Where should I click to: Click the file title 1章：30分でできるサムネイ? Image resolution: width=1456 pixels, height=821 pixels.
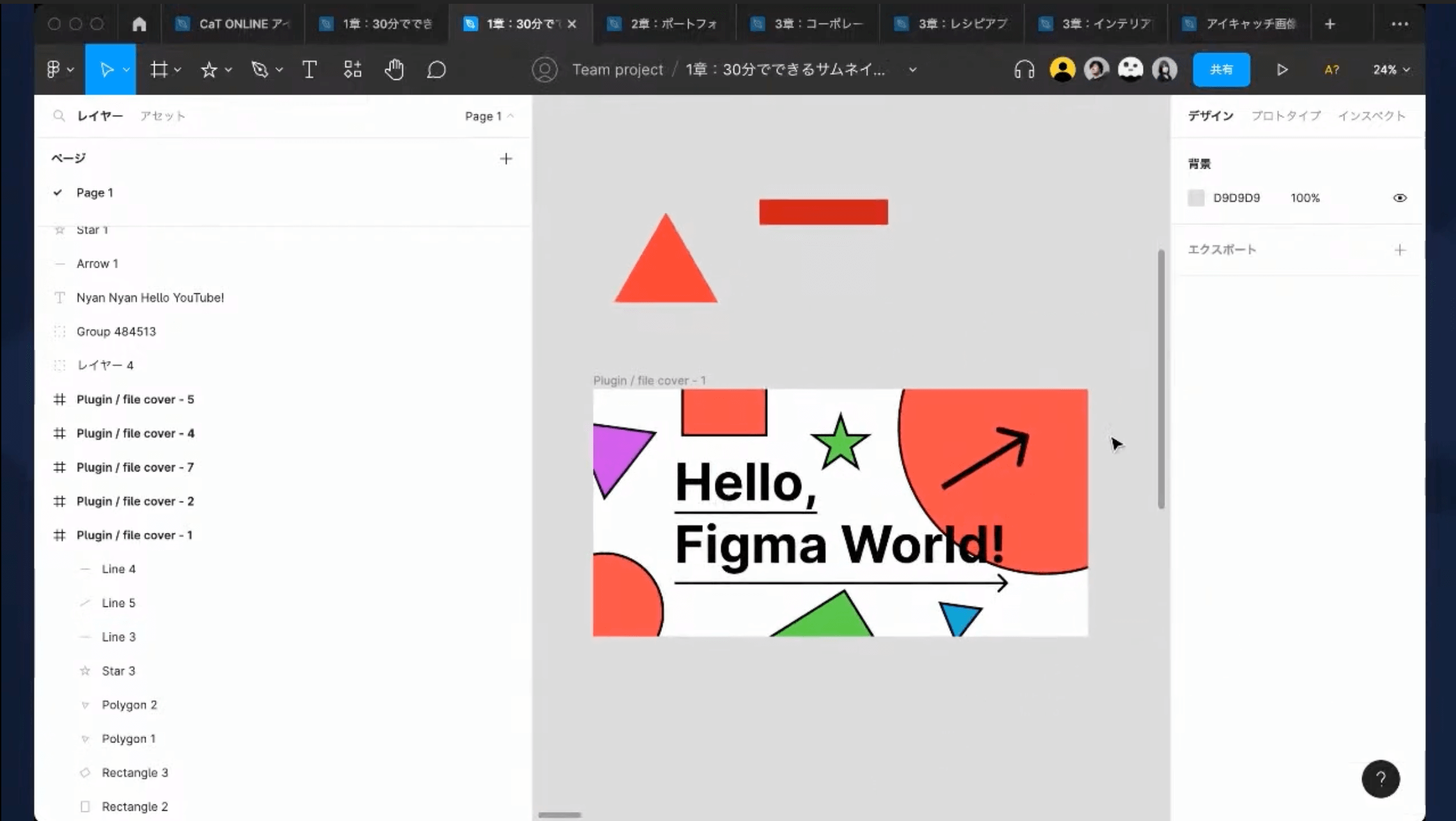point(785,69)
